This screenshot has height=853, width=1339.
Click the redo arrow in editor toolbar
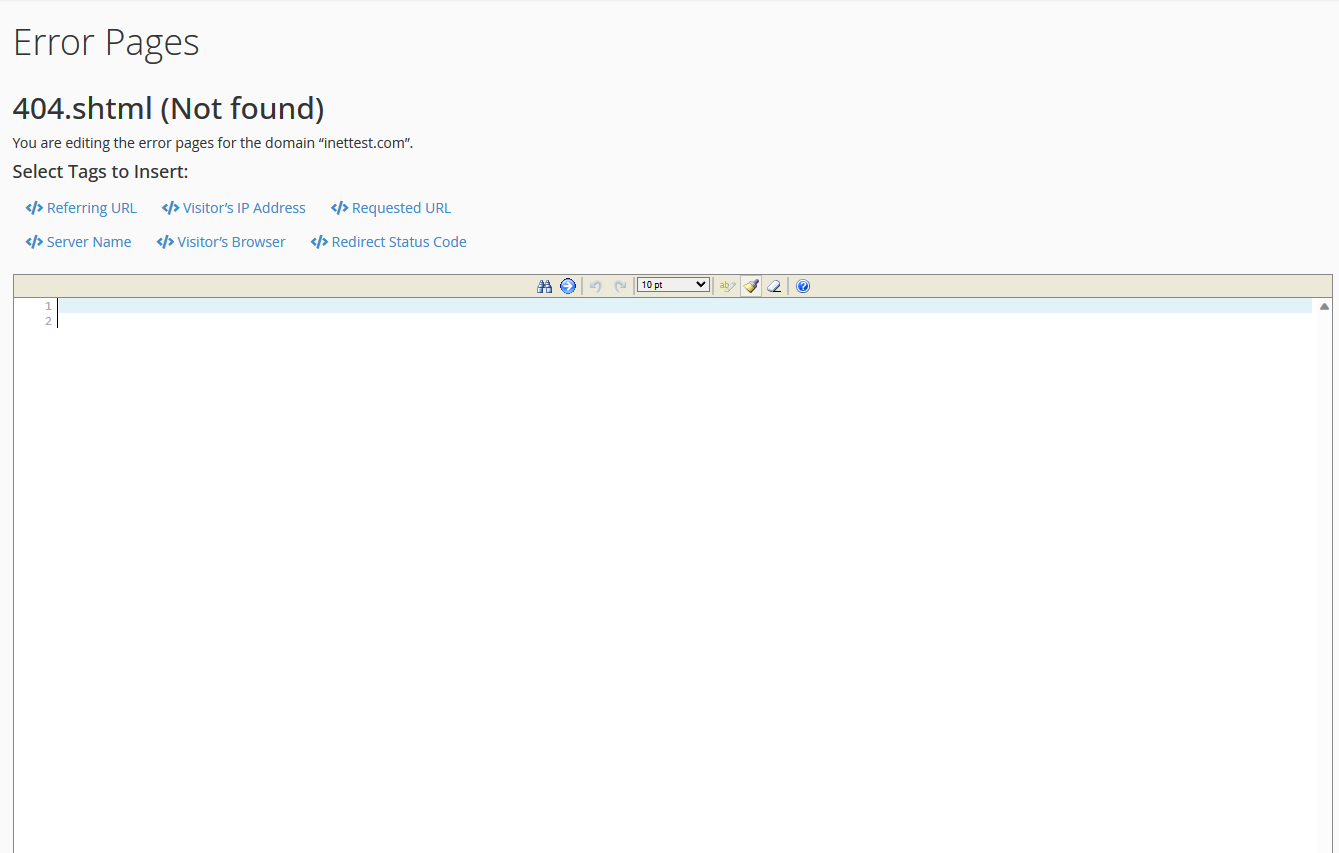(x=620, y=286)
